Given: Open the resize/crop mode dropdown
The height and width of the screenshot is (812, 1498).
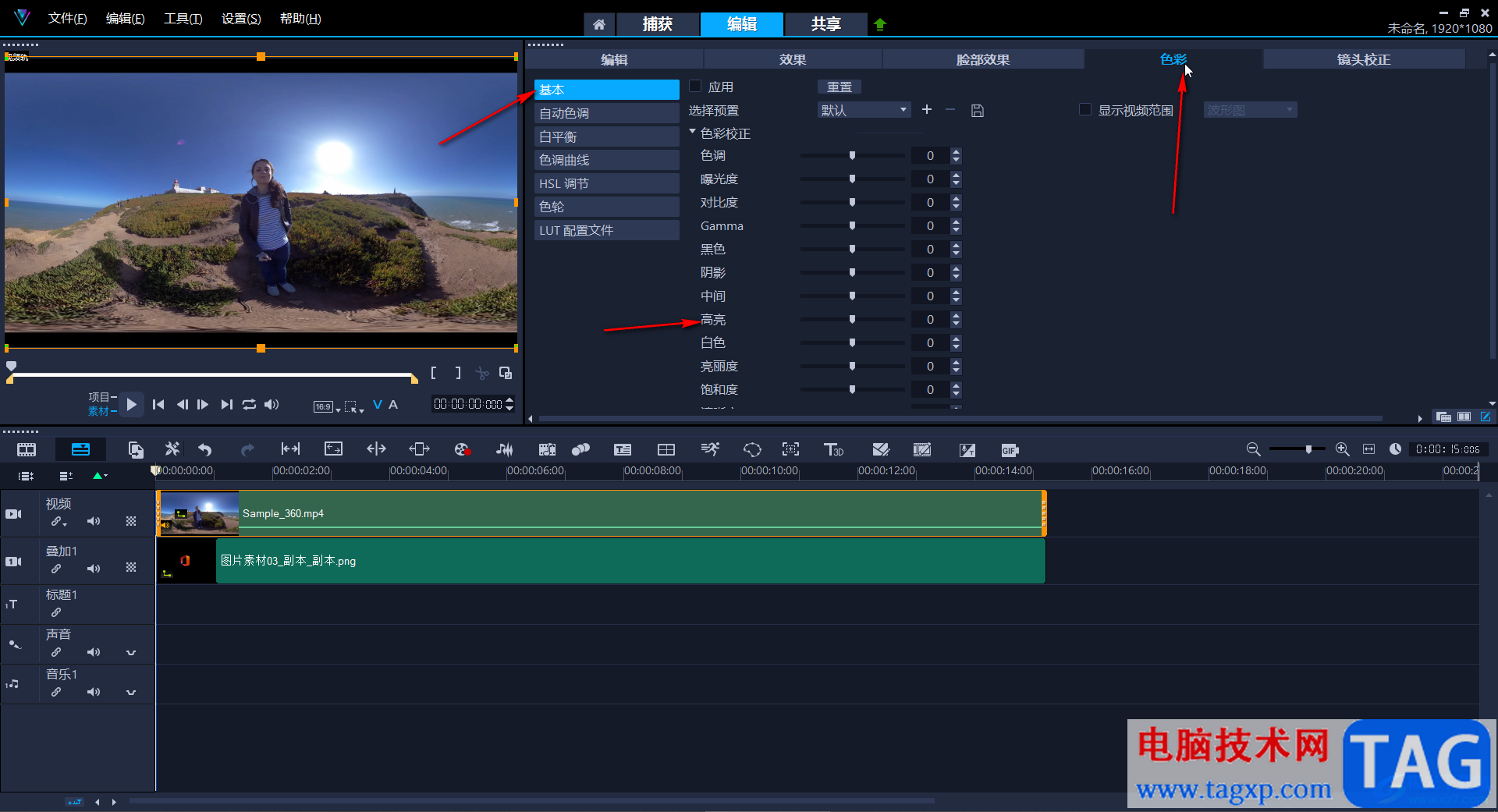Looking at the screenshot, I should click(x=354, y=406).
